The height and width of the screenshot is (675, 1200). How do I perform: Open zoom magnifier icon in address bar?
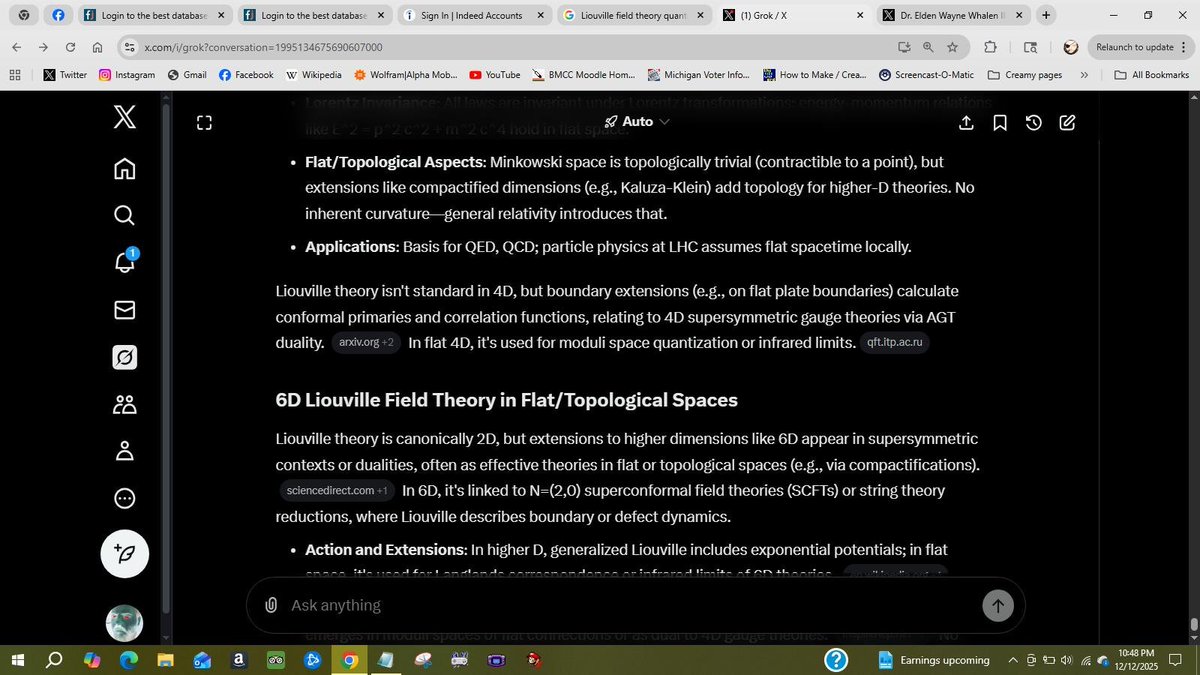(x=928, y=47)
